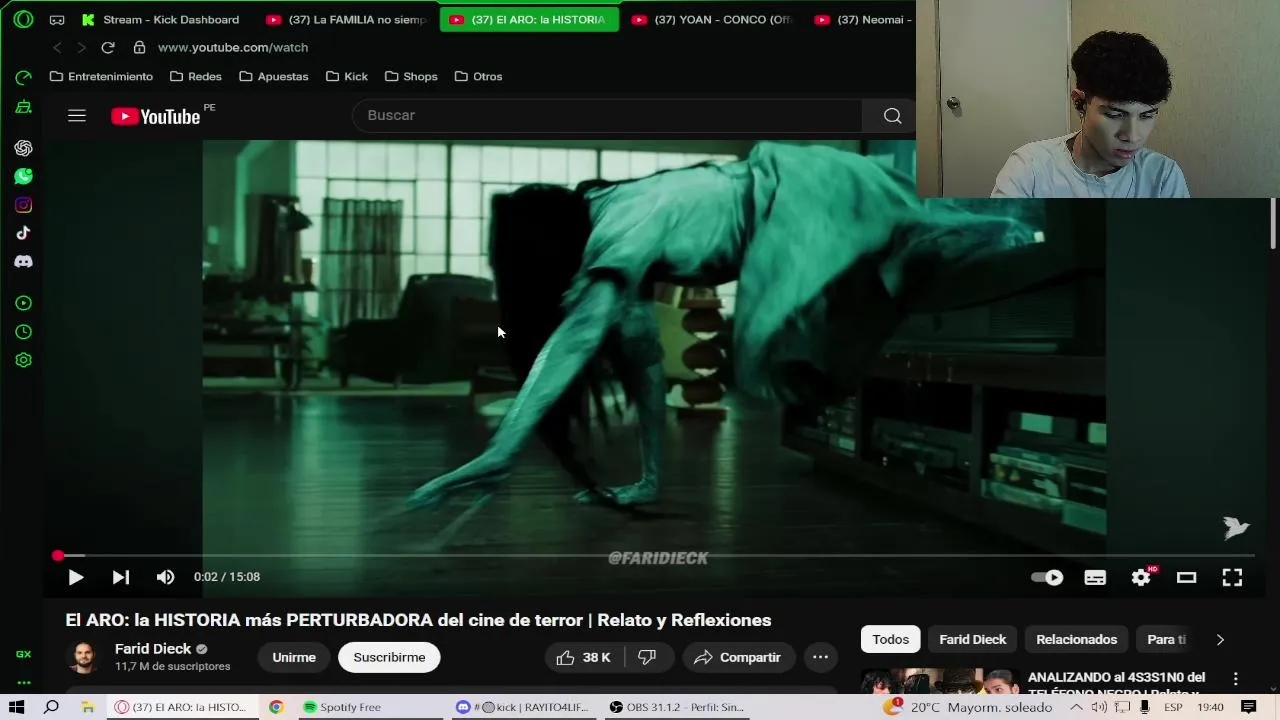Reload the current YouTube page
Viewport: 1280px width, 720px height.
[108, 47]
